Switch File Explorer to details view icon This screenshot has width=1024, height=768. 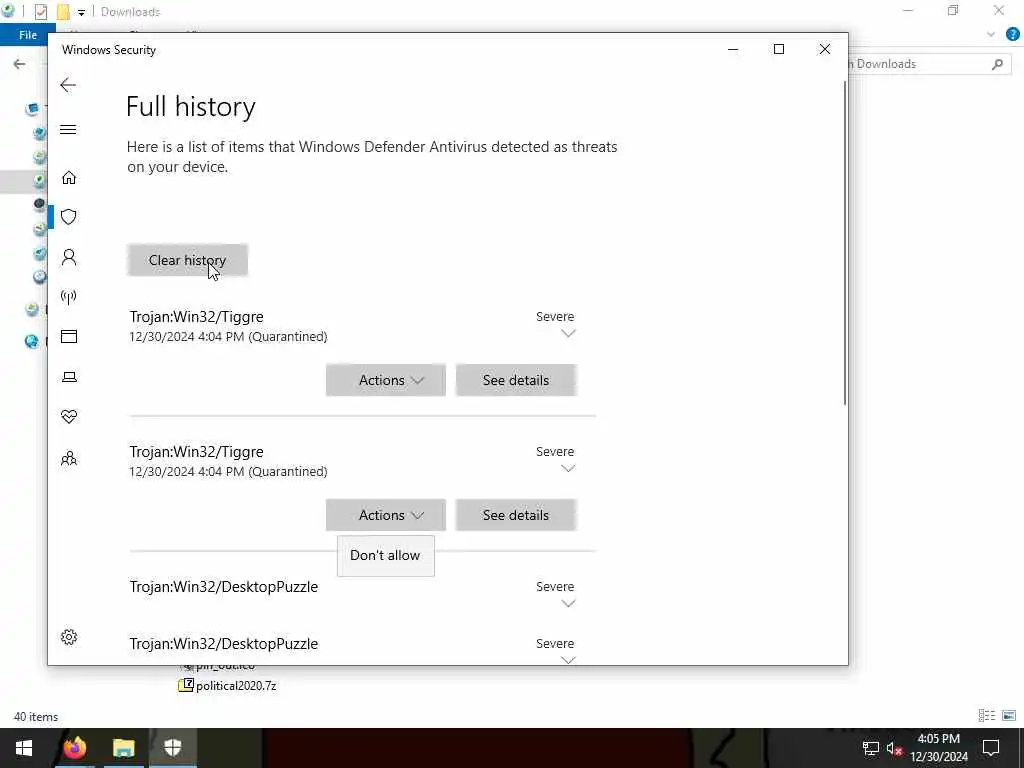click(x=987, y=716)
